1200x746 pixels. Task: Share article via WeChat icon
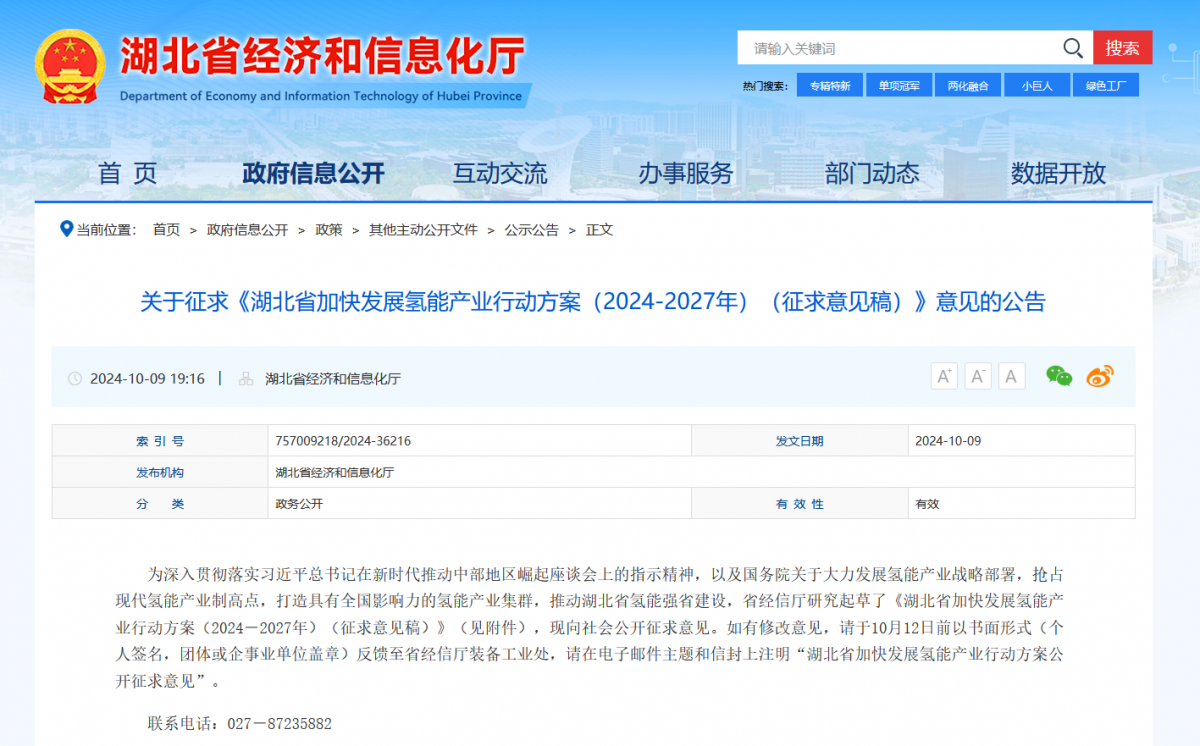coord(1059,376)
